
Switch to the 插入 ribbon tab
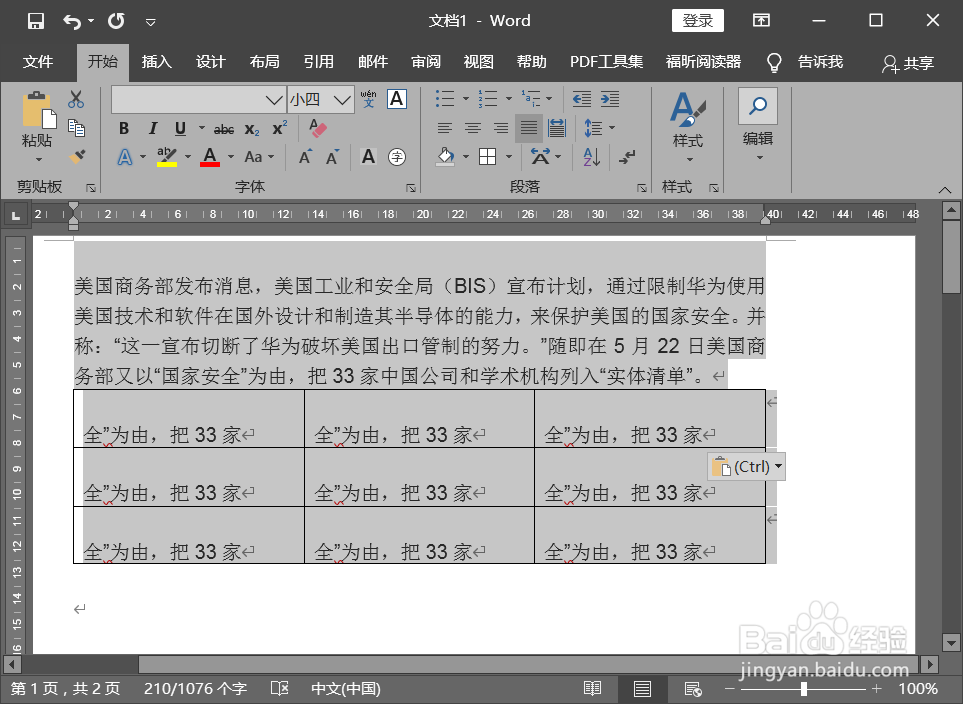(156, 62)
